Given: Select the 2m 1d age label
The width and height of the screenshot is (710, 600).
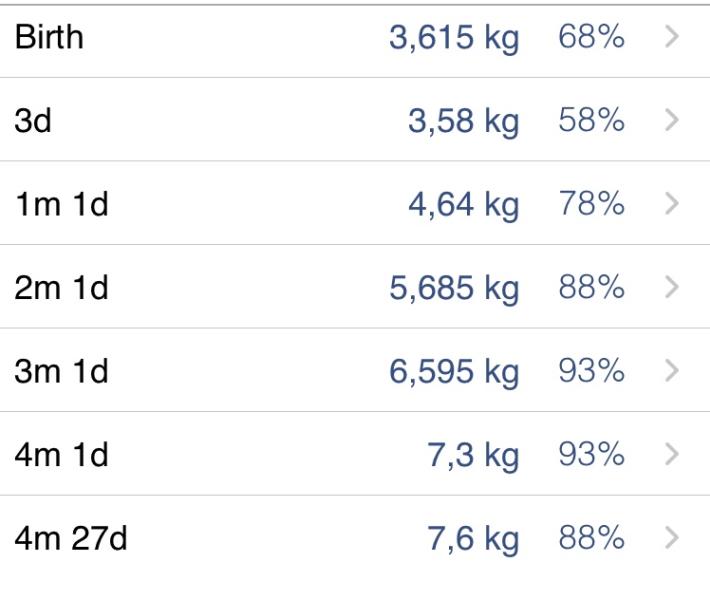Looking at the screenshot, I should coord(62,288).
